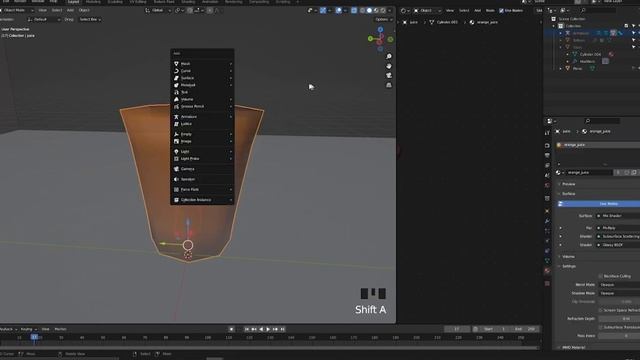Select Speaker entry in Add menu
Image resolution: width=640 pixels, height=360 pixels.
click(202, 179)
